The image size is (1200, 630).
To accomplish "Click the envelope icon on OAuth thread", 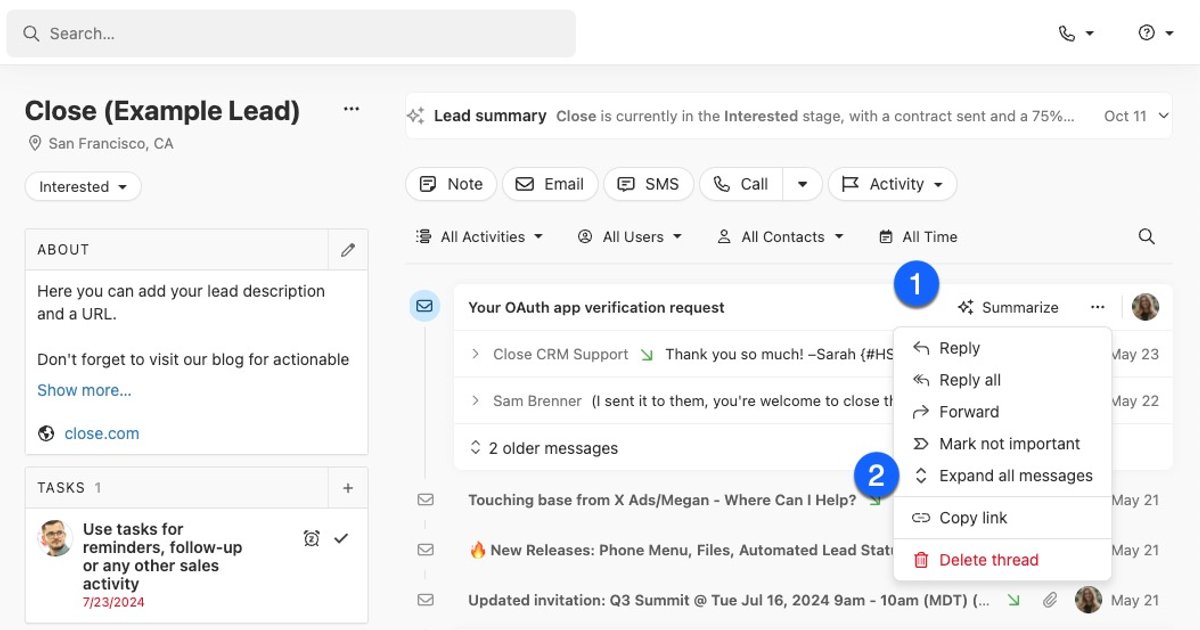I will pos(425,306).
